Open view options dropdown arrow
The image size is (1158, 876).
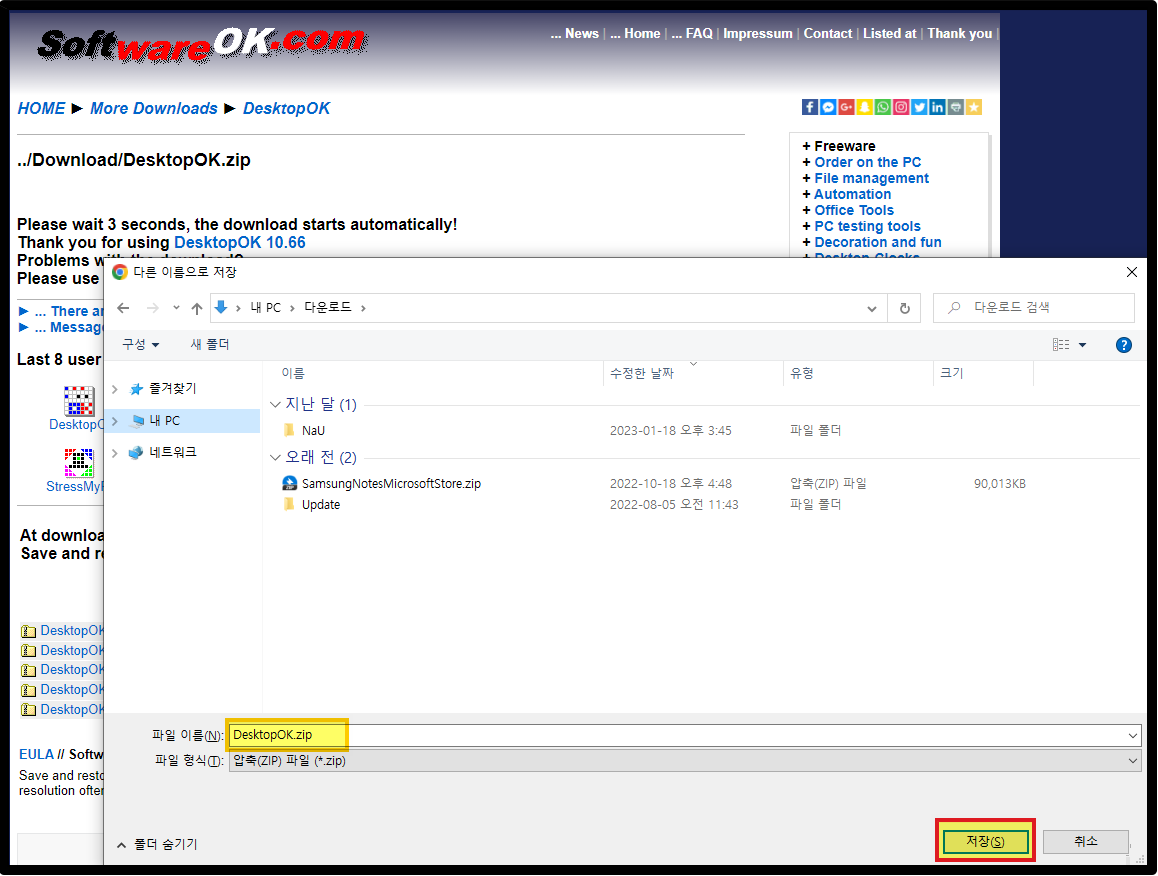tap(1083, 345)
